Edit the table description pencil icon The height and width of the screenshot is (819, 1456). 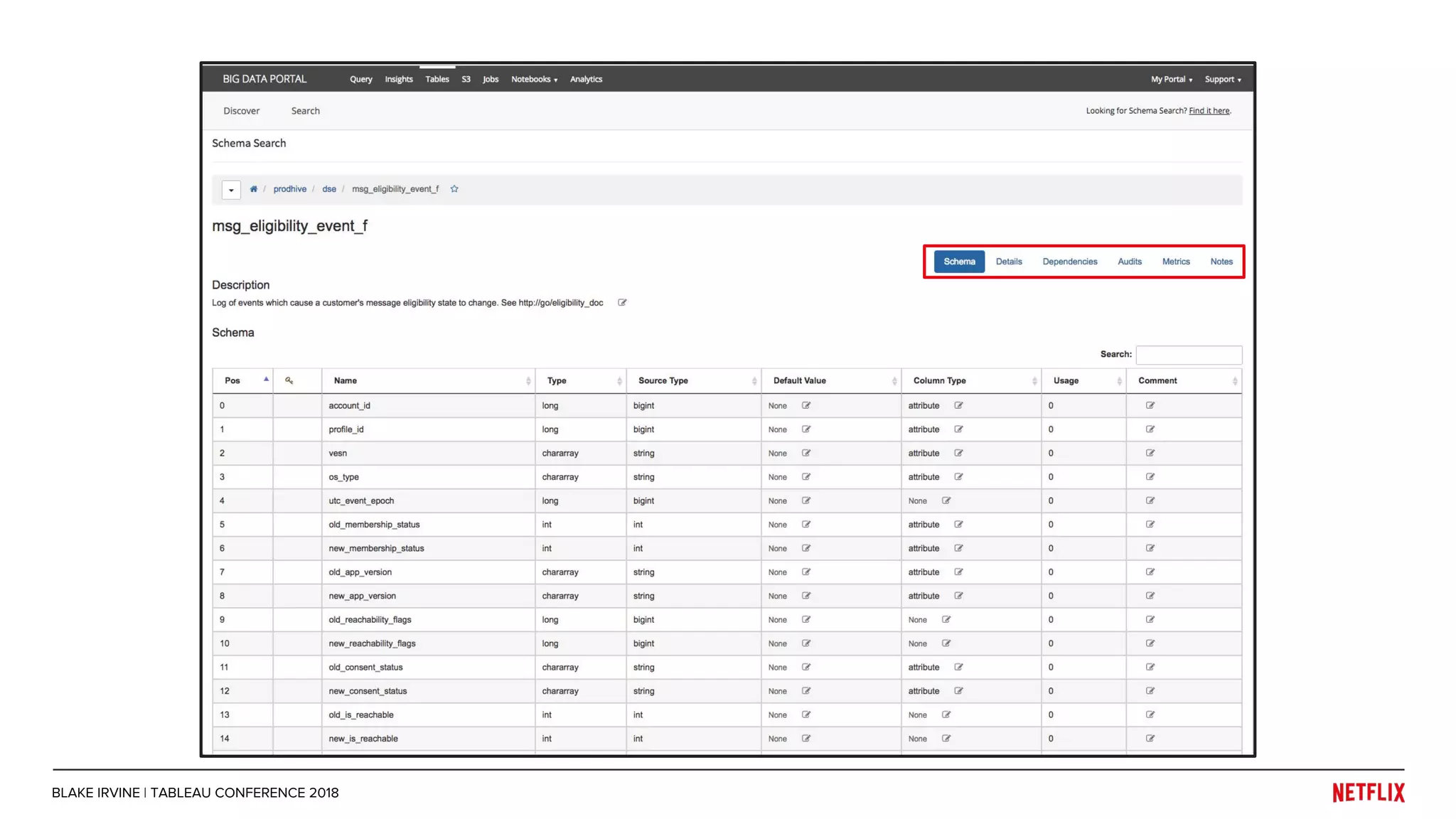[x=622, y=303]
